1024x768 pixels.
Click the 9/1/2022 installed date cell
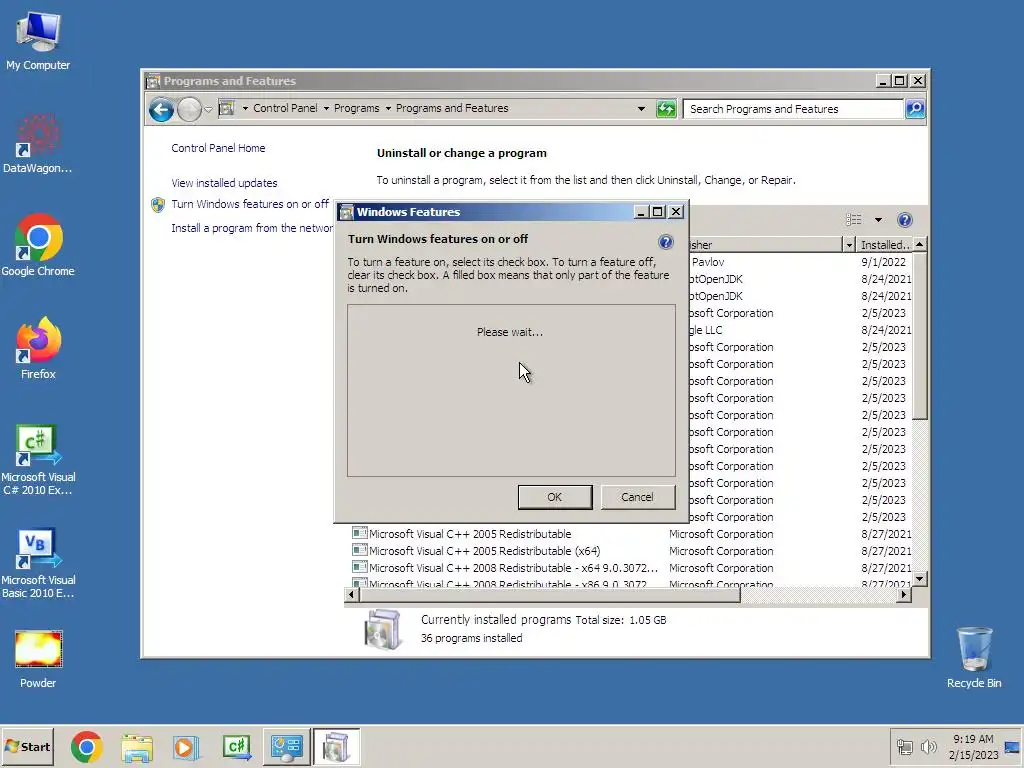(x=884, y=262)
